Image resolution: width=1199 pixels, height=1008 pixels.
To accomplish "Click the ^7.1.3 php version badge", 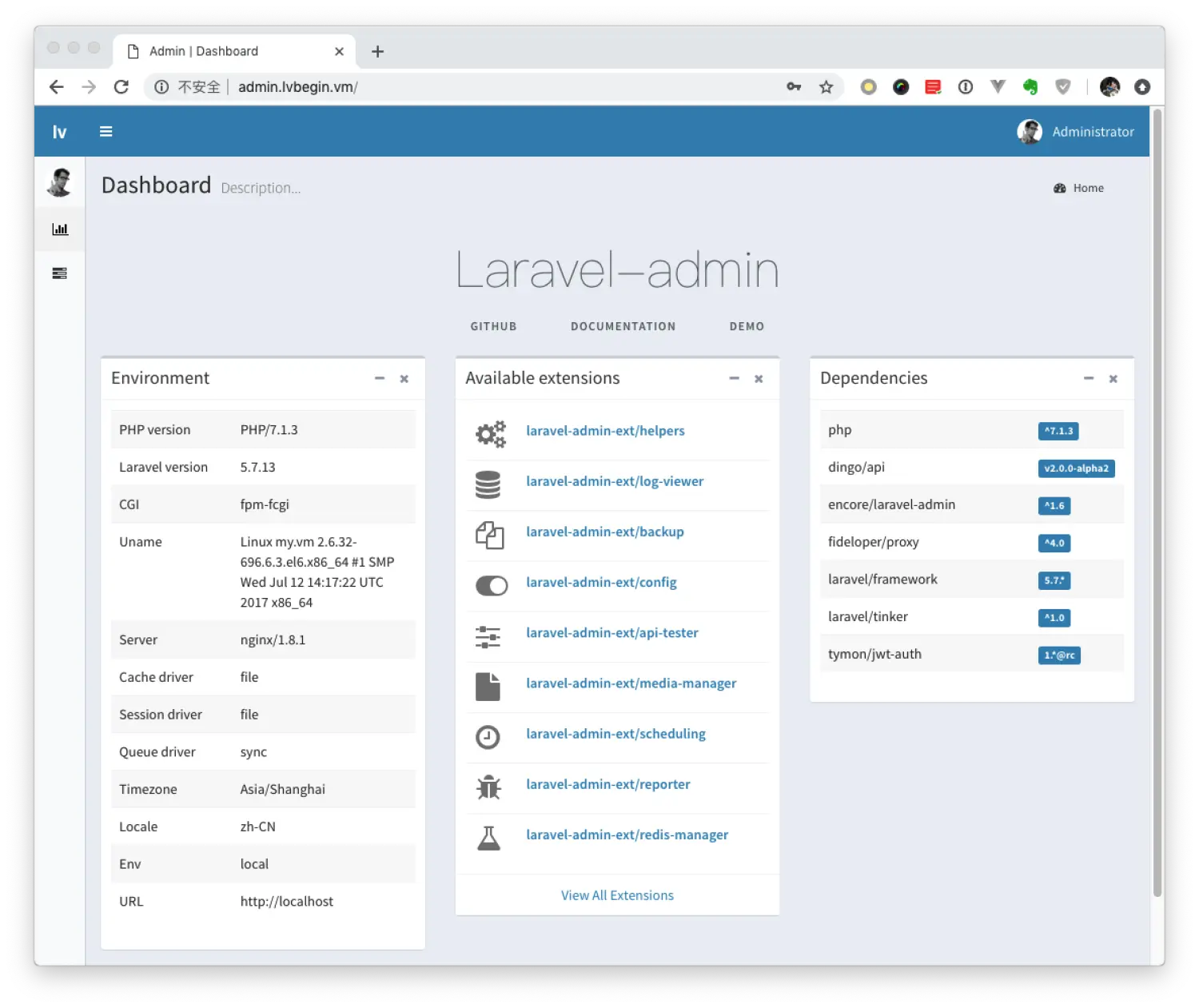I will 1058,431.
